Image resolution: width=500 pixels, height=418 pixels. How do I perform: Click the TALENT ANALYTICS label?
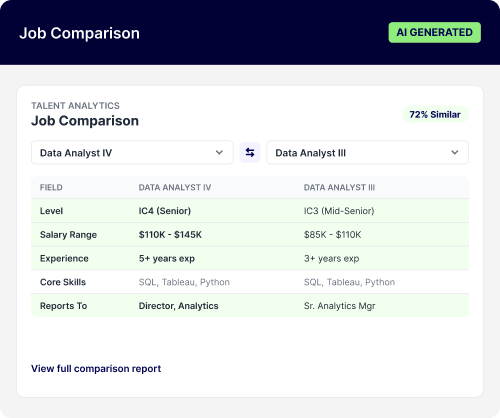click(75, 106)
